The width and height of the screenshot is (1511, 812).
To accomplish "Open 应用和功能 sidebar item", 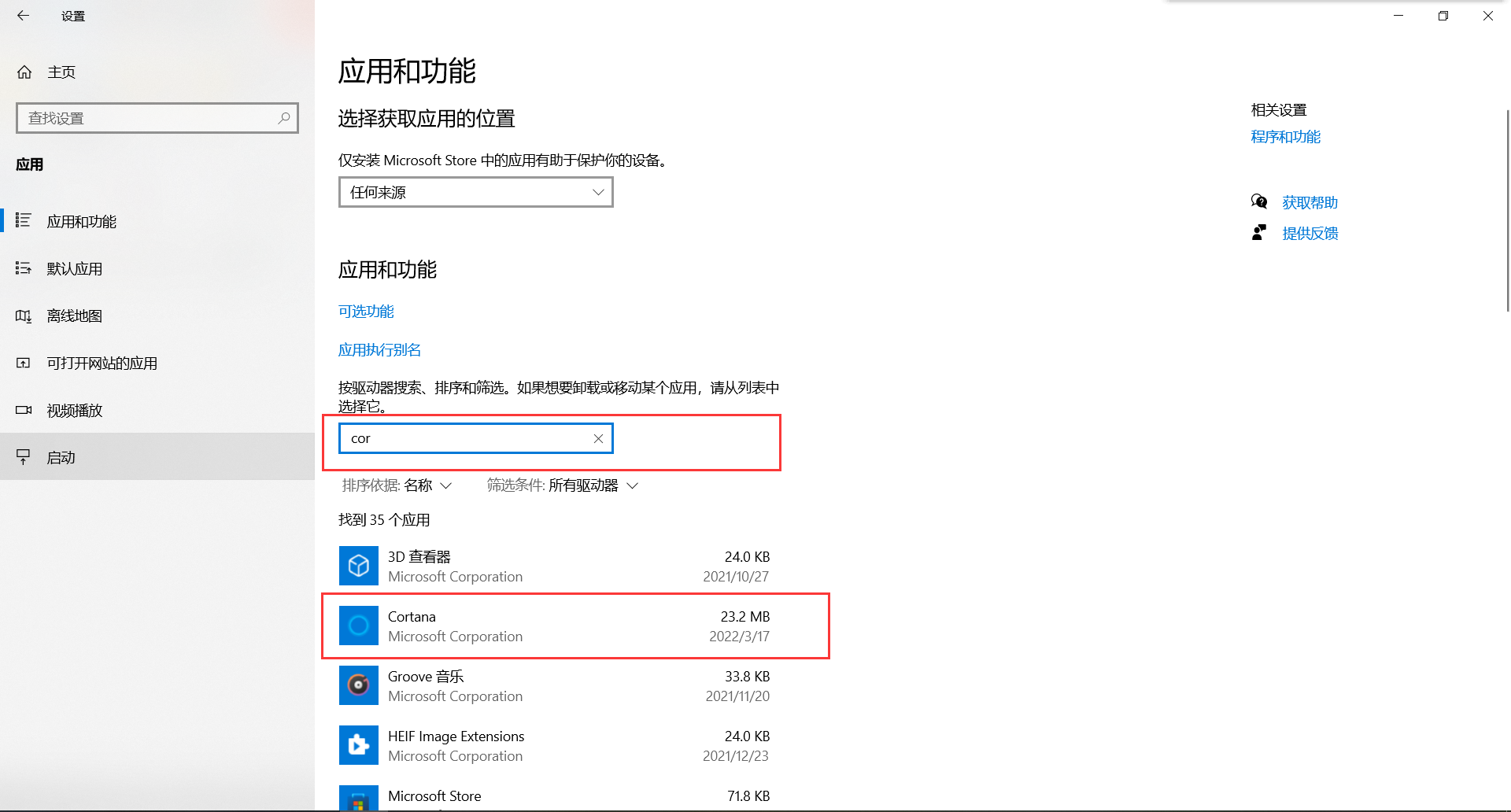I will coord(157,221).
